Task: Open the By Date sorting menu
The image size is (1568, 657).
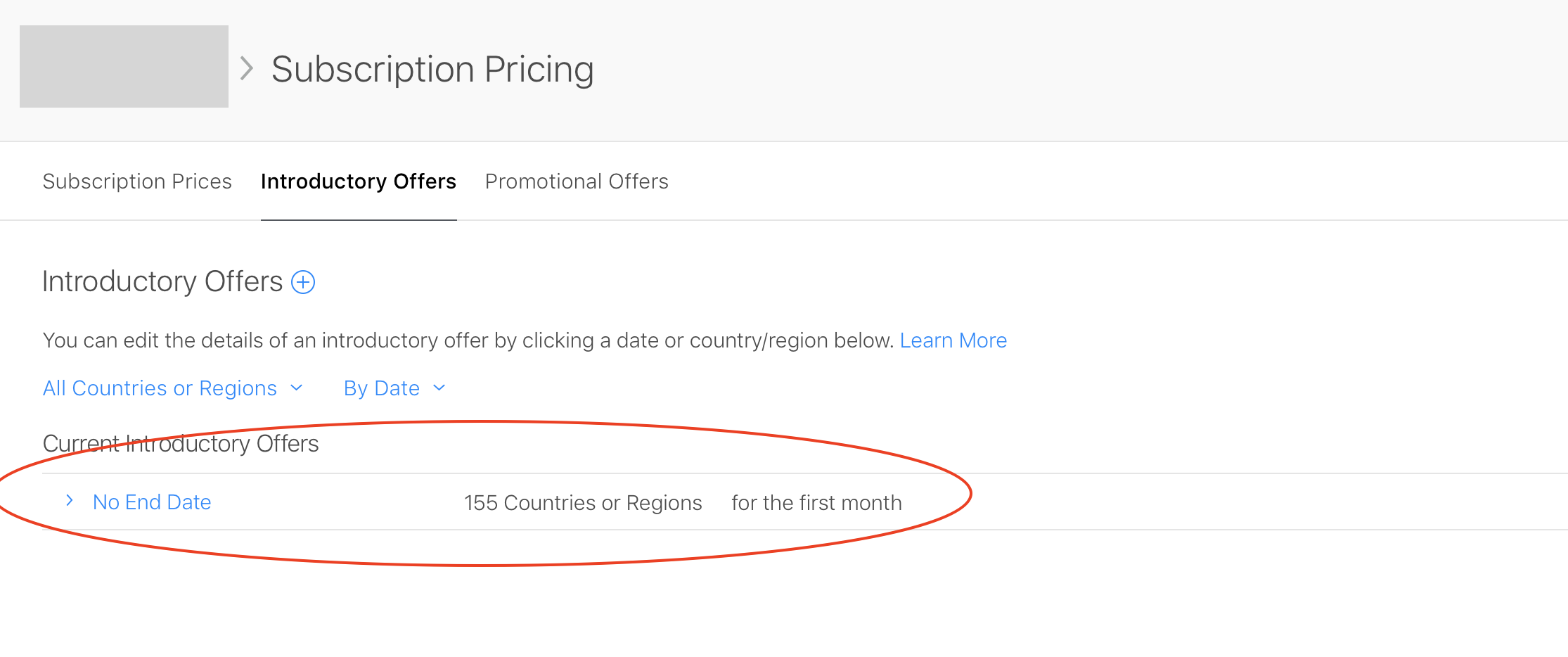Action: [x=382, y=388]
